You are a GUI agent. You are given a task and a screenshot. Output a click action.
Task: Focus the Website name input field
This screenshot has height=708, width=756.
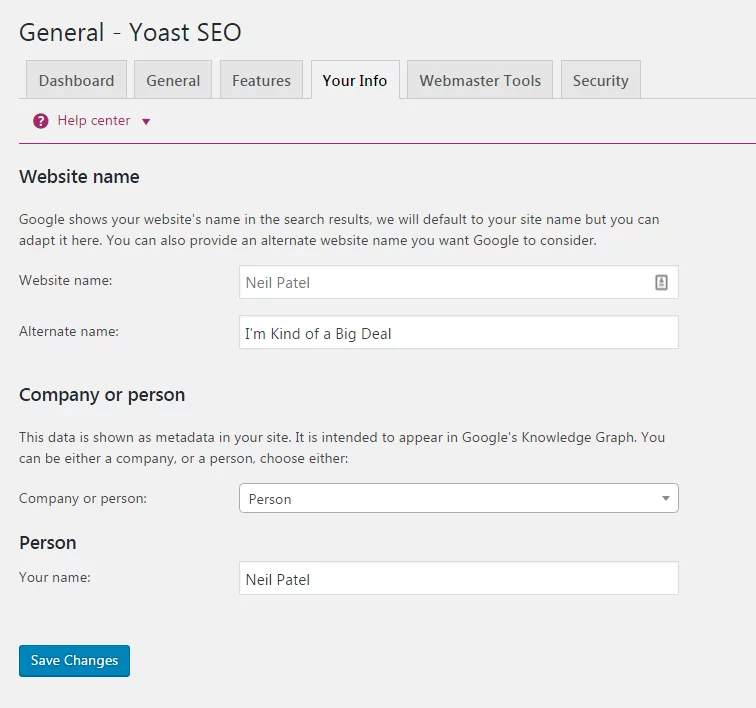coord(459,282)
